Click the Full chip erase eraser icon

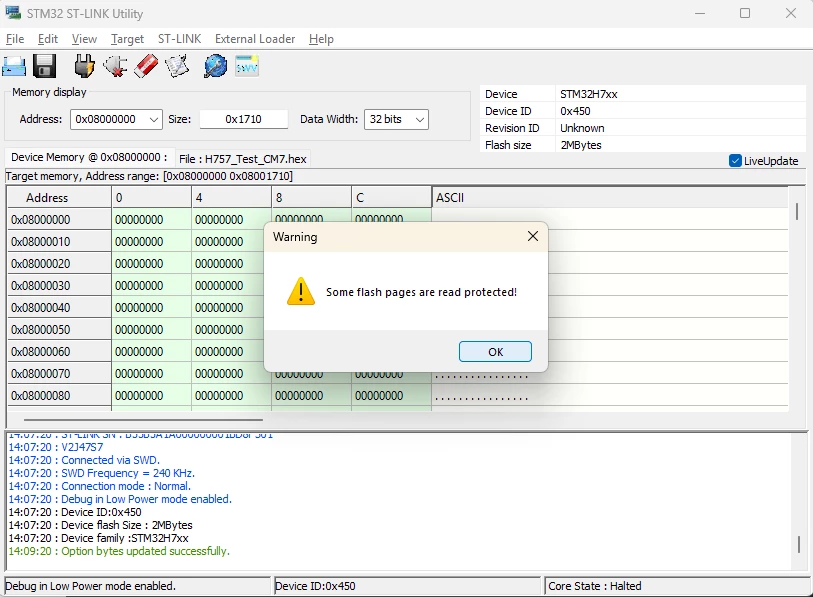click(146, 66)
